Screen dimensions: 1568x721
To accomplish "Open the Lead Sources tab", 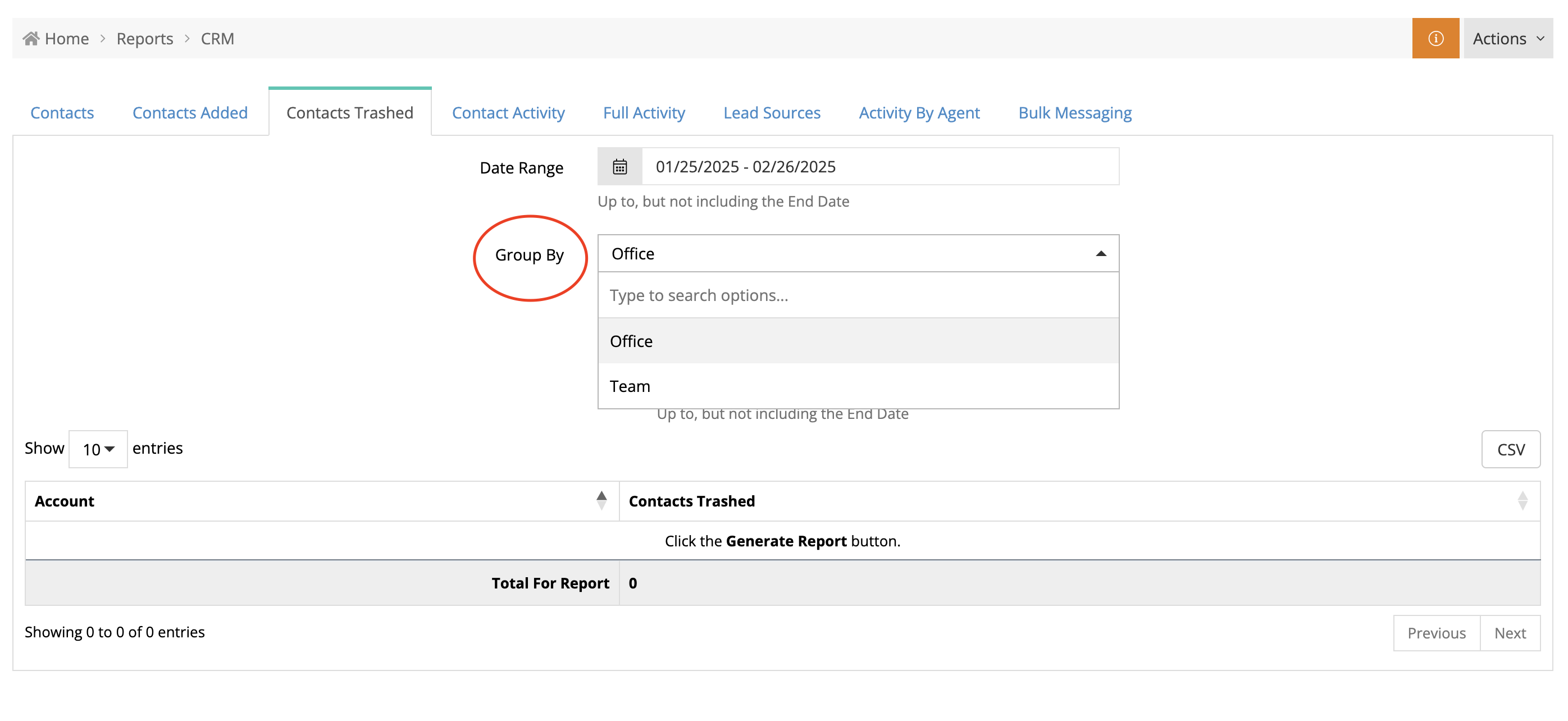I will click(x=771, y=112).
